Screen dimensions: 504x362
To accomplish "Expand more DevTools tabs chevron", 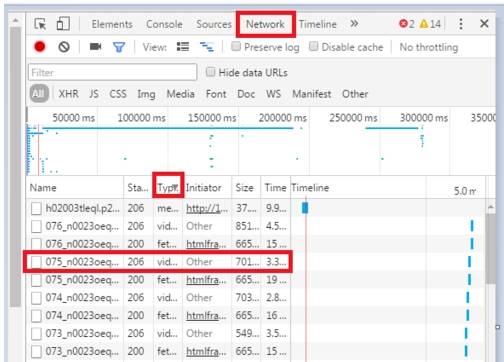I will coord(354,24).
